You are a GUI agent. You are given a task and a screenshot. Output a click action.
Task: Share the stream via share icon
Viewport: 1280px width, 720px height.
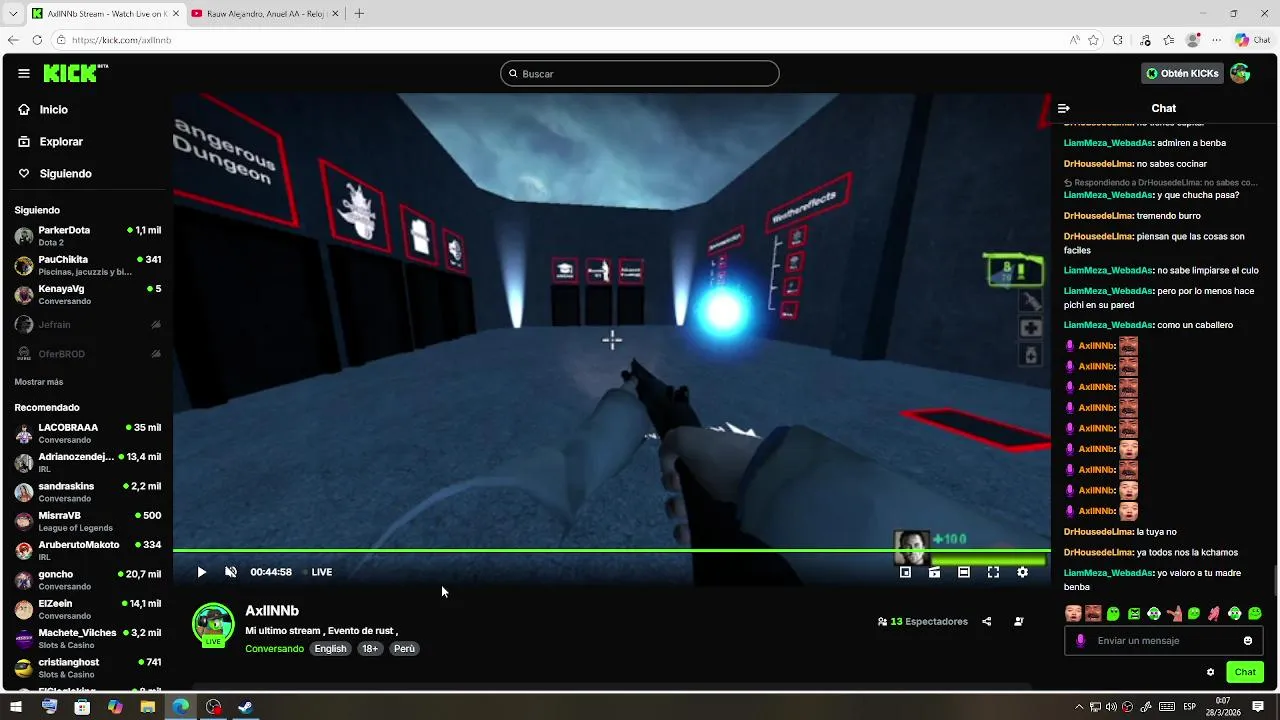pyautogui.click(x=987, y=621)
